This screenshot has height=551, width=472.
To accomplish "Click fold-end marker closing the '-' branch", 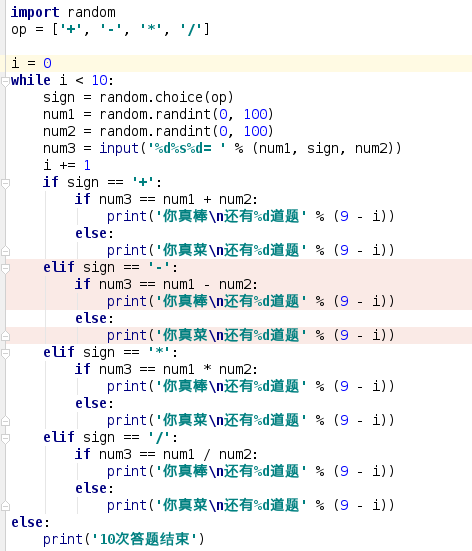I will pos(5,336).
